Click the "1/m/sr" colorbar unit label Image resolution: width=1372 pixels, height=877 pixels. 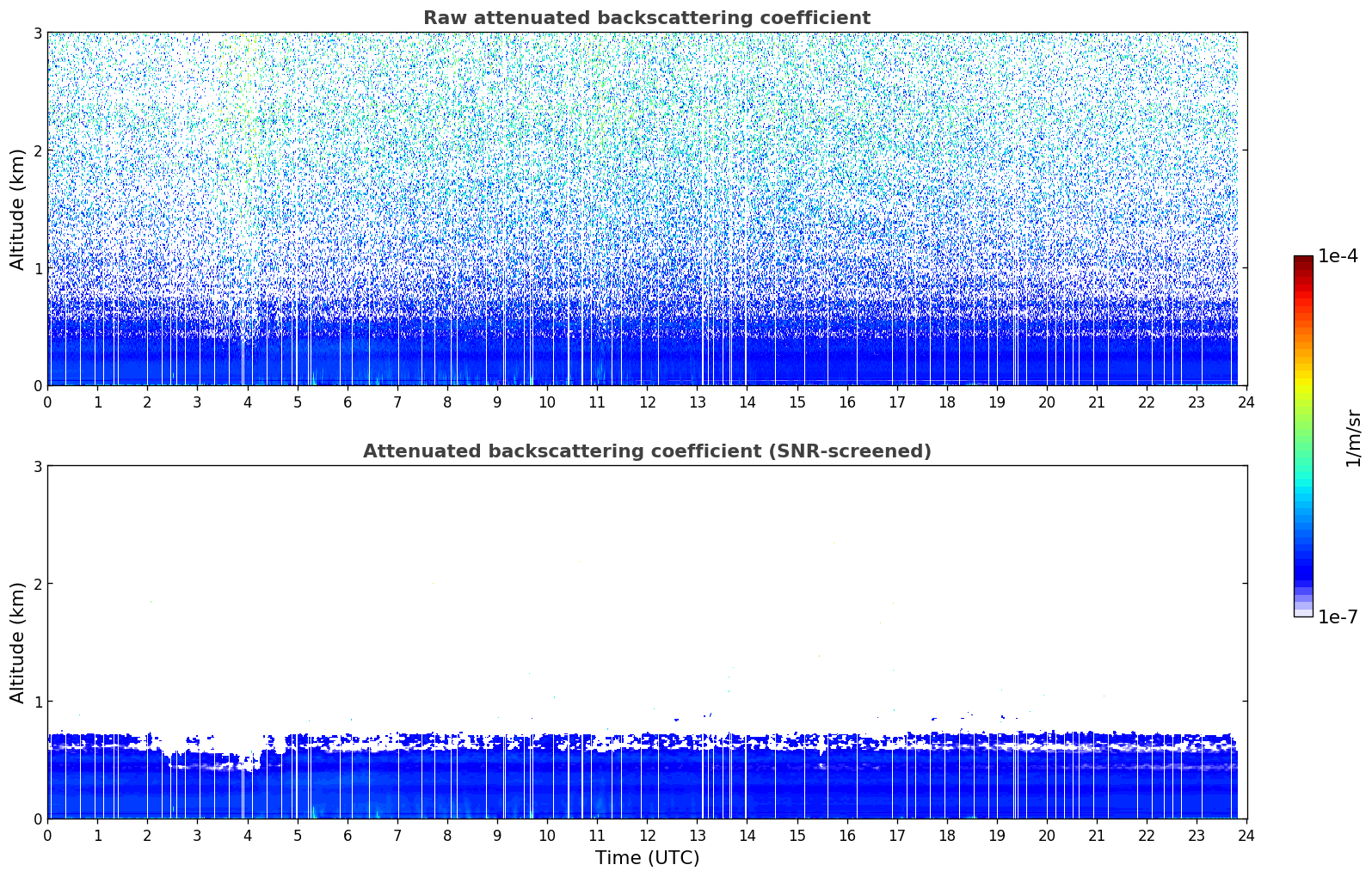click(x=1353, y=437)
